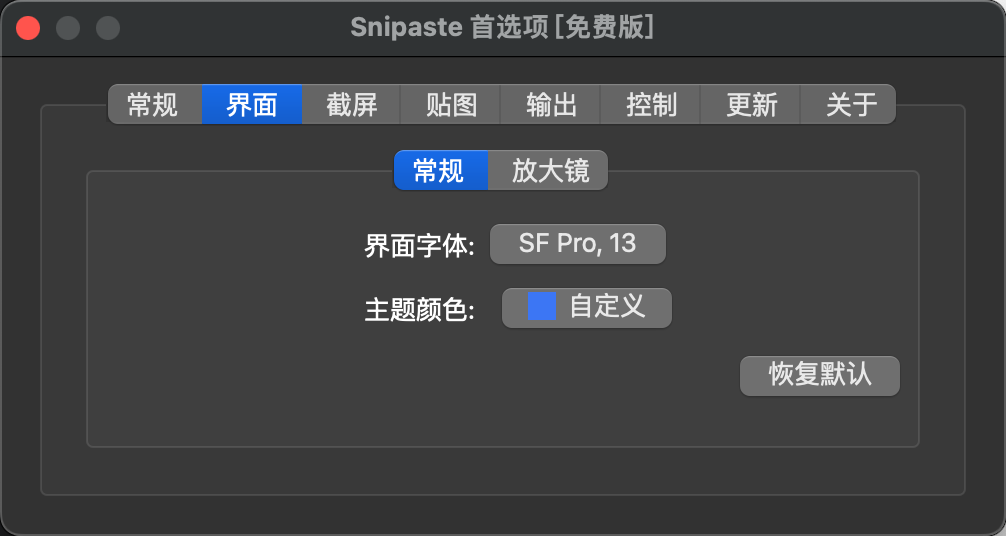Switch to the 放大镜 sub-tab

click(549, 170)
